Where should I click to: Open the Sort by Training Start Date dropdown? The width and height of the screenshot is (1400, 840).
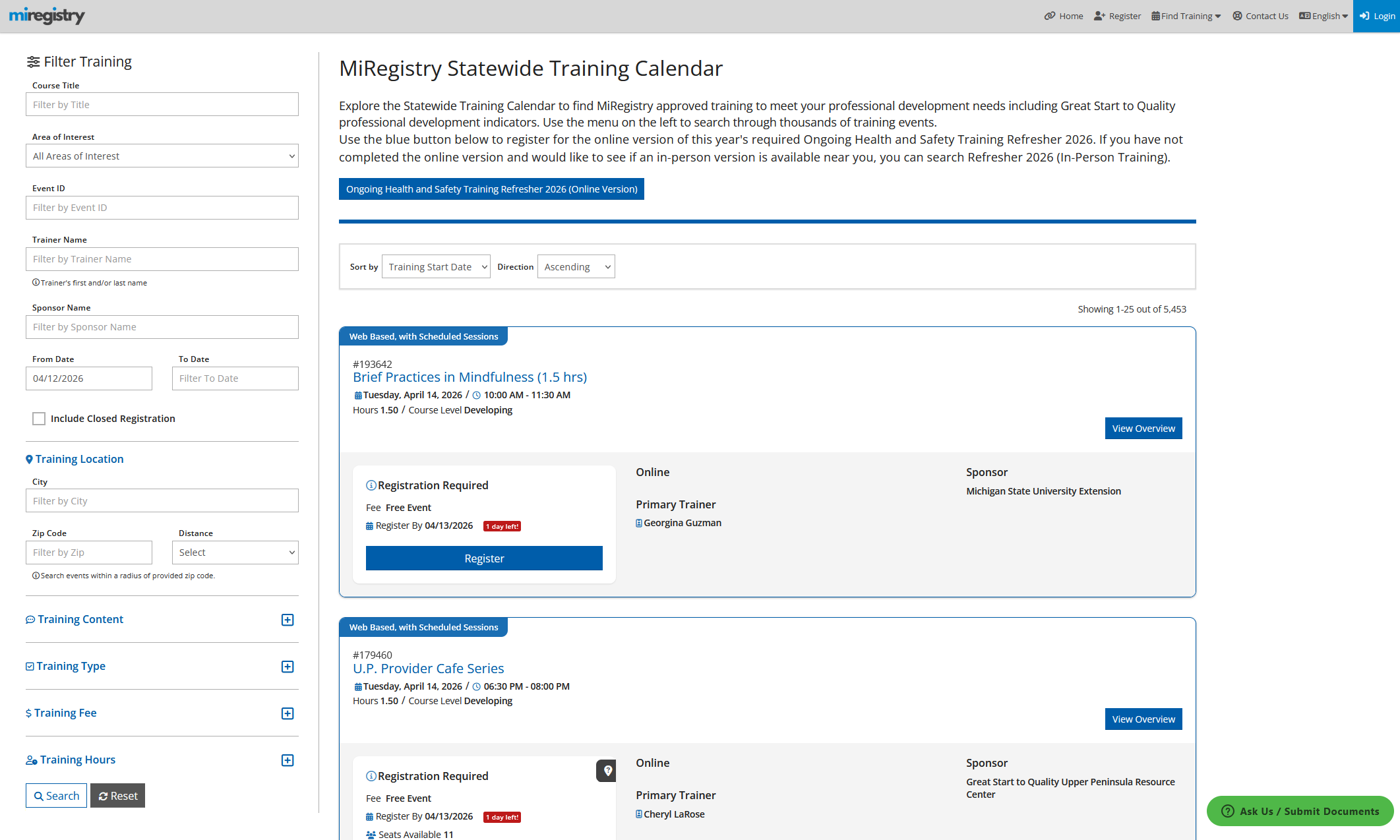435,266
